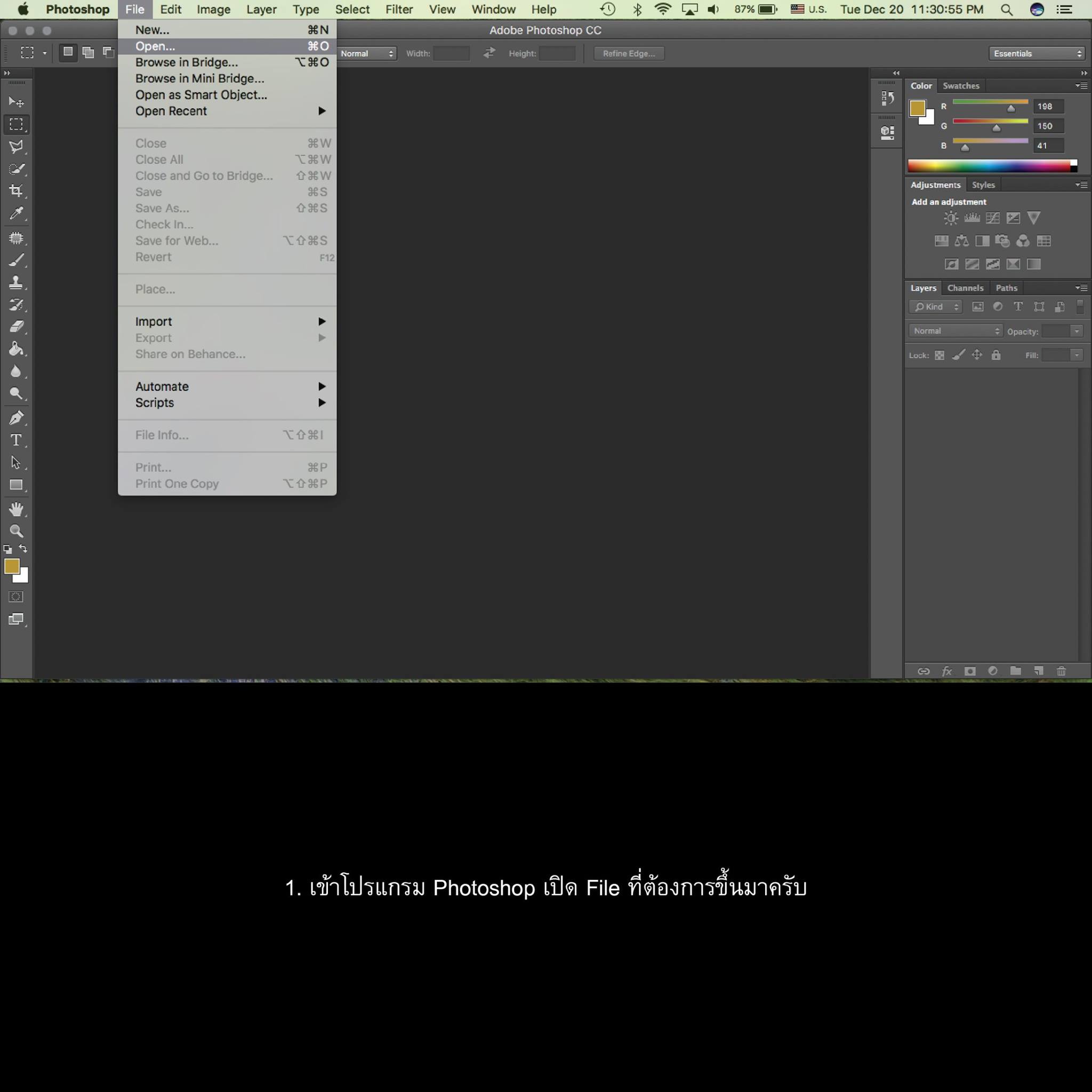Switch to the Paths tab
Image resolution: width=1092 pixels, height=1092 pixels.
[x=1007, y=288]
